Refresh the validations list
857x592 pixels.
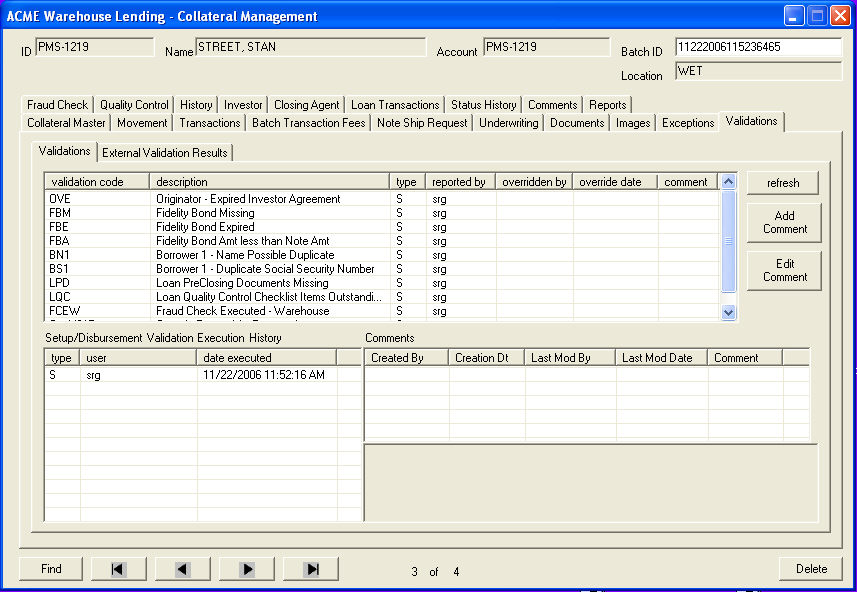pos(783,183)
